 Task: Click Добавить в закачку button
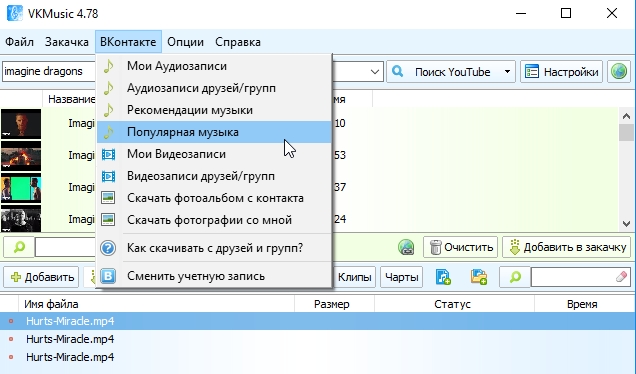[x=567, y=247]
